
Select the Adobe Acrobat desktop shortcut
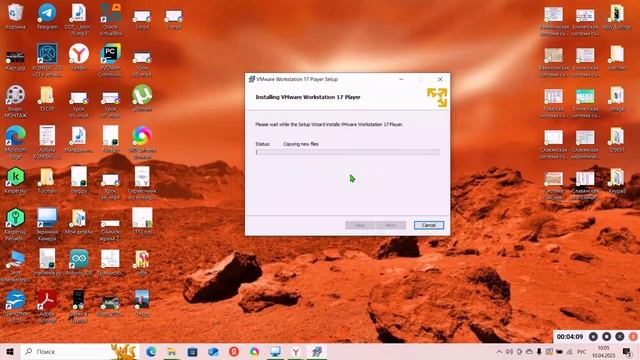47,306
